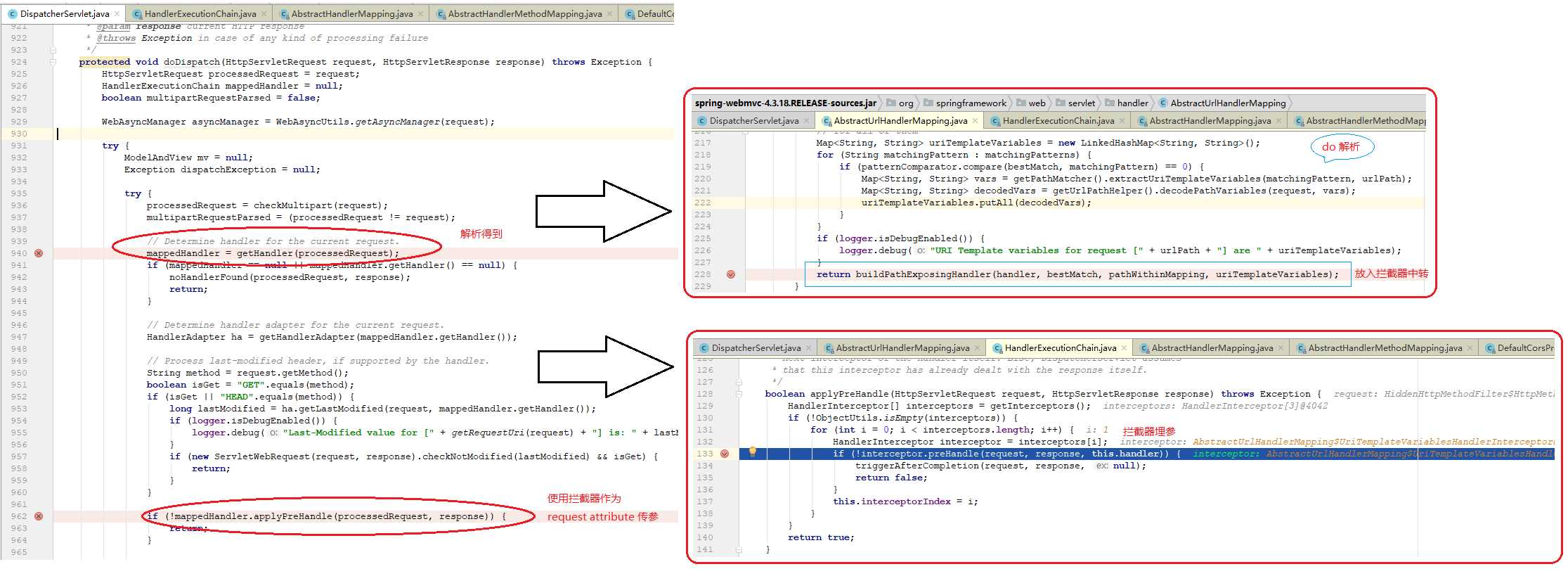1568x569 pixels.
Task: Click the org folder breadcrumb
Action: [900, 103]
